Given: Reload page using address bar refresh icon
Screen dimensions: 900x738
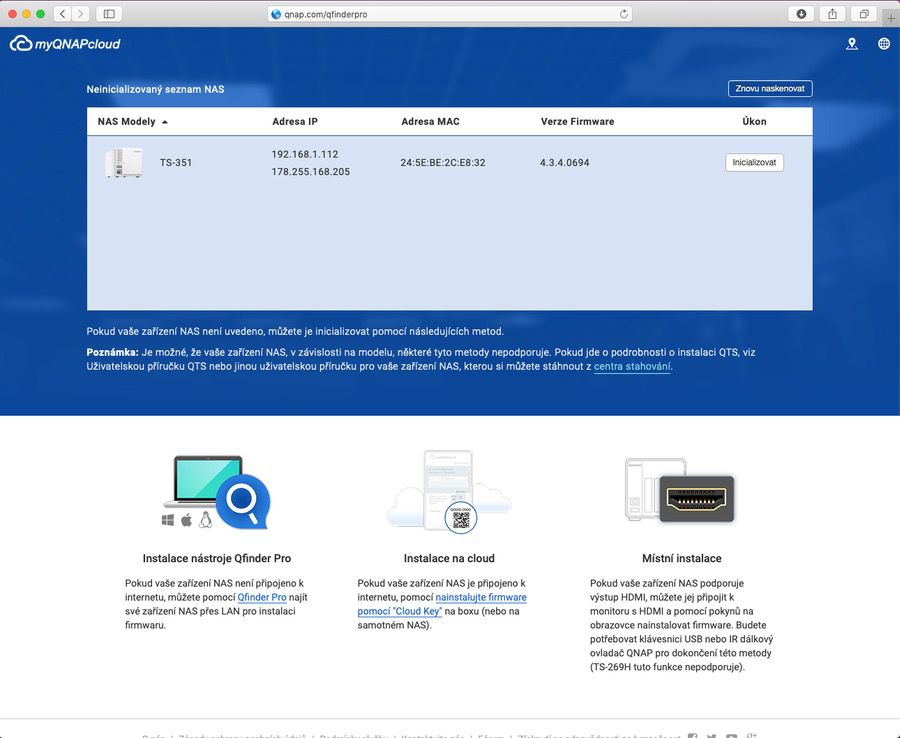Looking at the screenshot, I should point(624,14).
